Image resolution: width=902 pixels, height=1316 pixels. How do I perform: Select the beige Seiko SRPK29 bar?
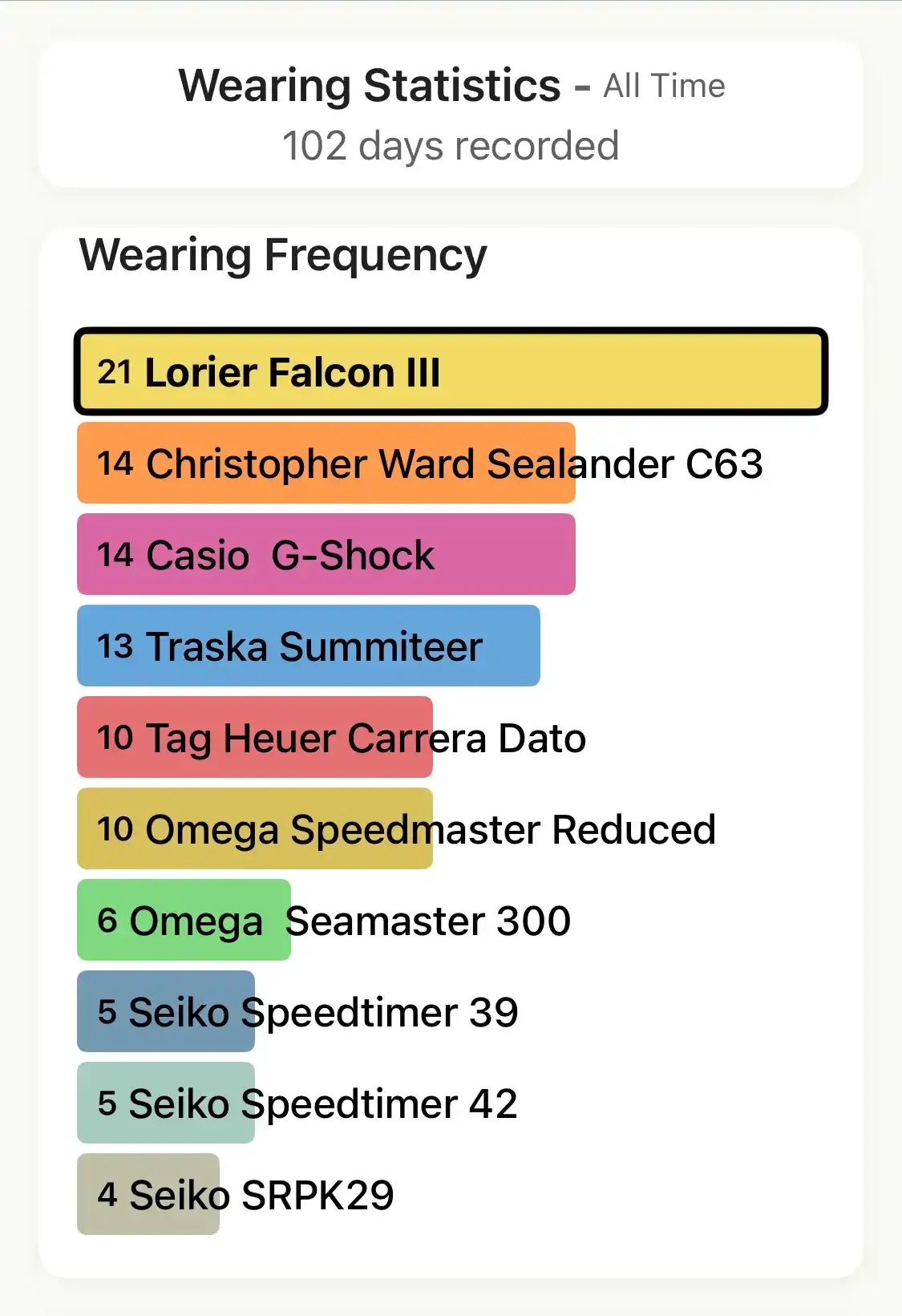(x=148, y=1194)
